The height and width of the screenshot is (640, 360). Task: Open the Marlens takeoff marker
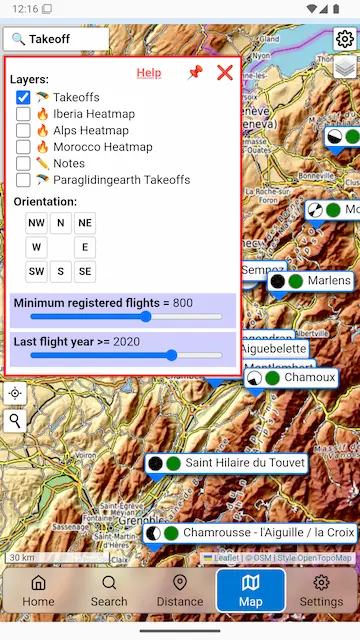(x=311, y=281)
